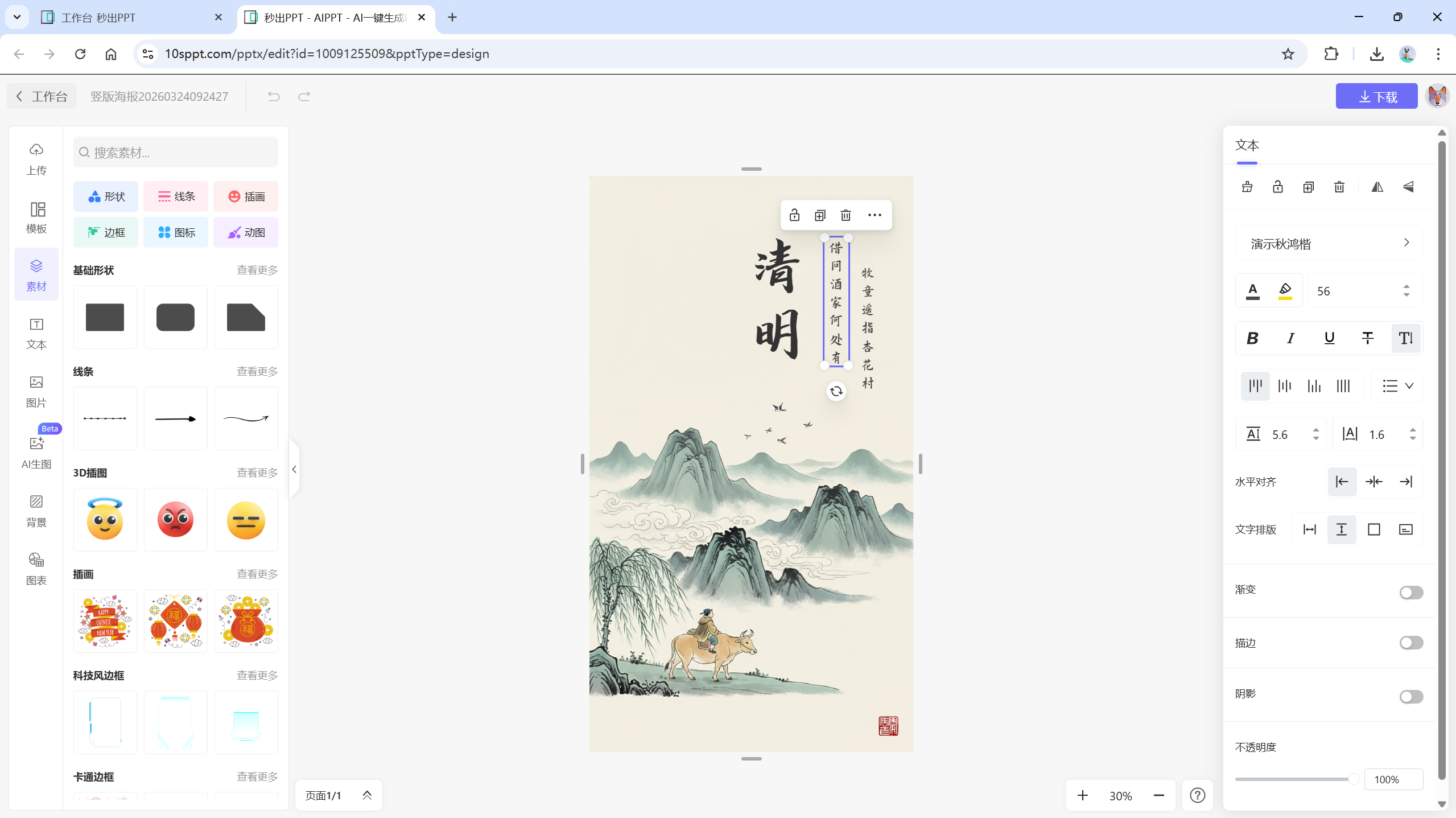
Task: View more 基础形状 shapes
Action: 257,270
